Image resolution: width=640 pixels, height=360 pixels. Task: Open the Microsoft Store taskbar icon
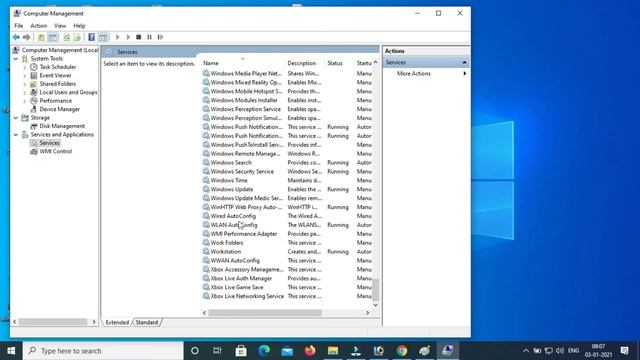coord(241,351)
